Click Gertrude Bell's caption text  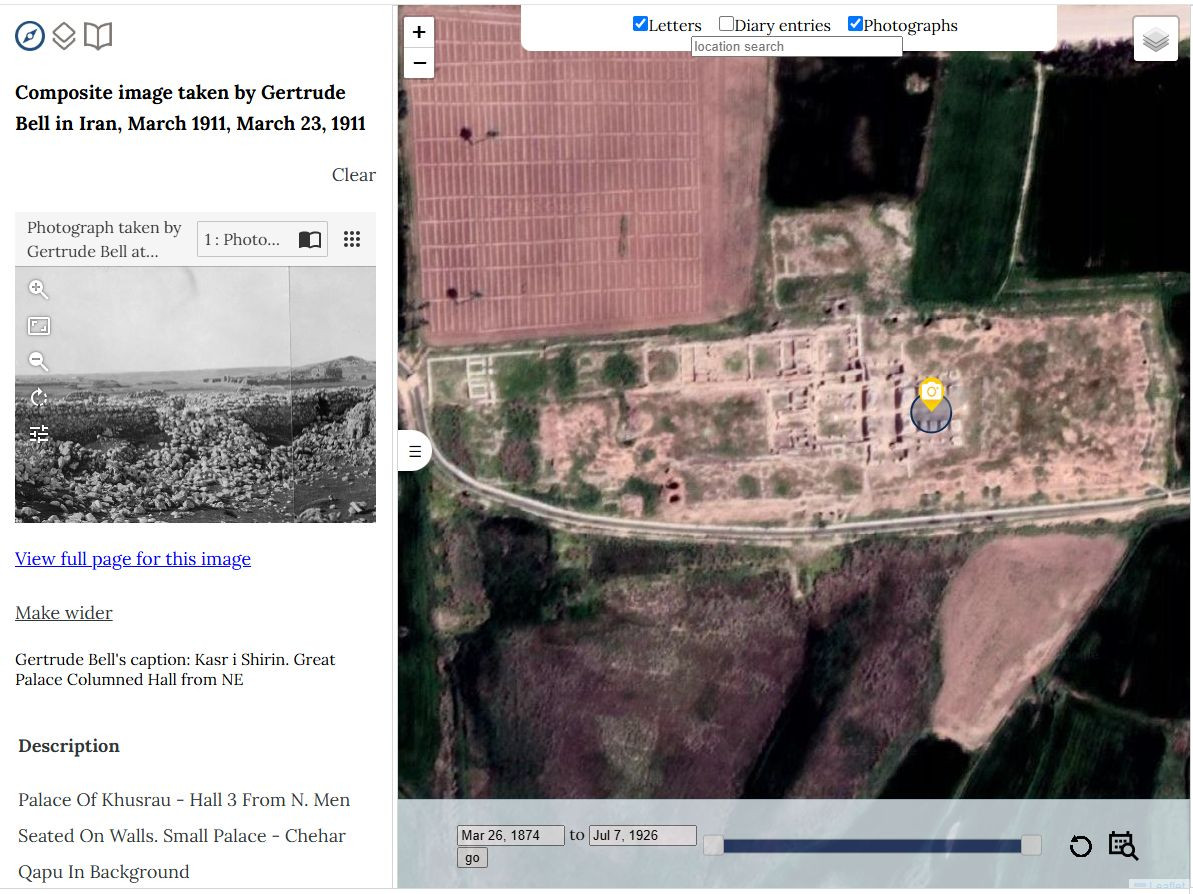(175, 670)
